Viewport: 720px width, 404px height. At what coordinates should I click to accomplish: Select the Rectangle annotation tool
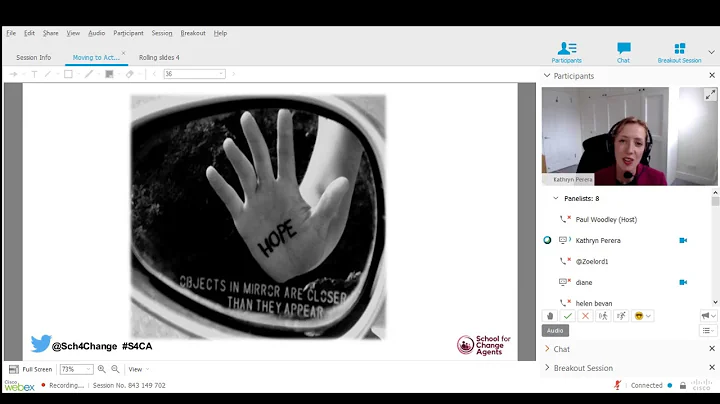point(68,74)
